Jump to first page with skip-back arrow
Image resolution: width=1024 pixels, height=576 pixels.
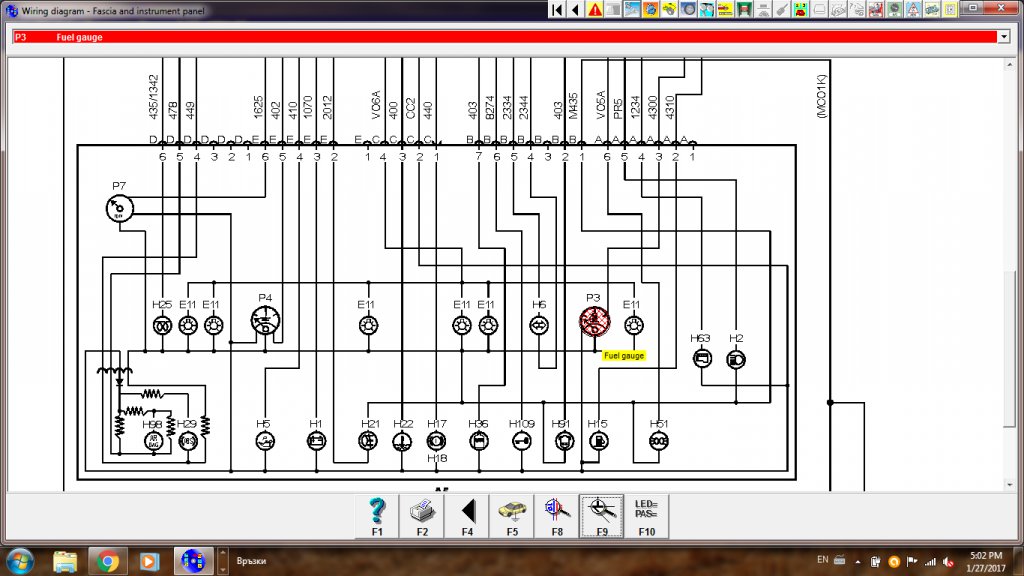[x=556, y=9]
